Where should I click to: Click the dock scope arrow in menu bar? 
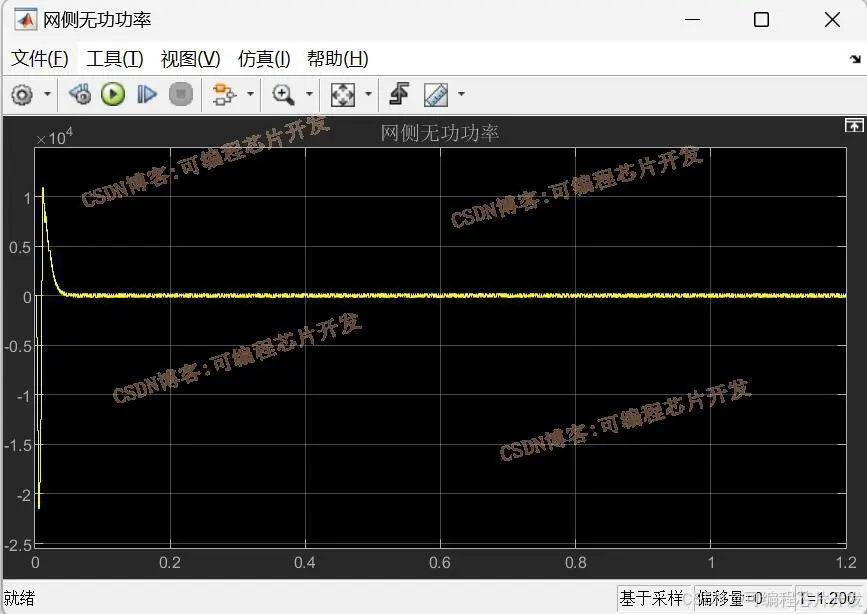pyautogui.click(x=855, y=59)
